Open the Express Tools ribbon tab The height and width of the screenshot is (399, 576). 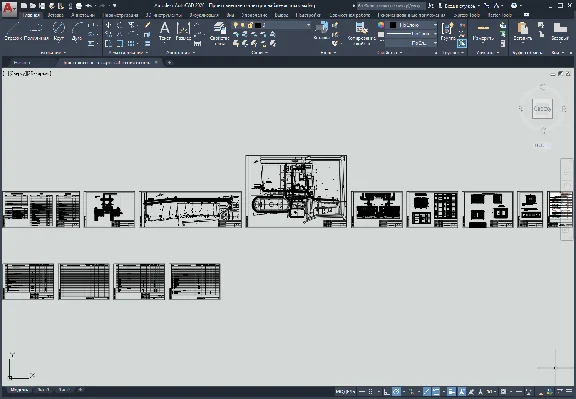[467, 15]
